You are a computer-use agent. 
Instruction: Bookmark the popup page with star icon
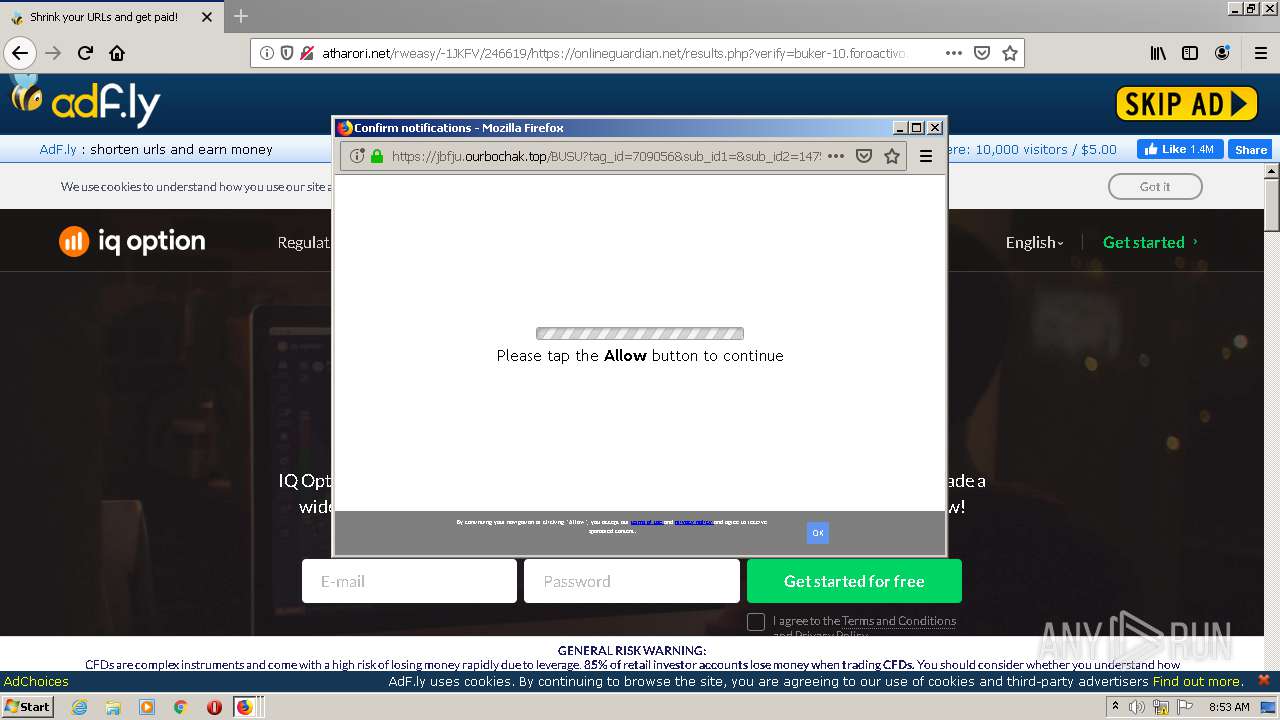(x=892, y=156)
